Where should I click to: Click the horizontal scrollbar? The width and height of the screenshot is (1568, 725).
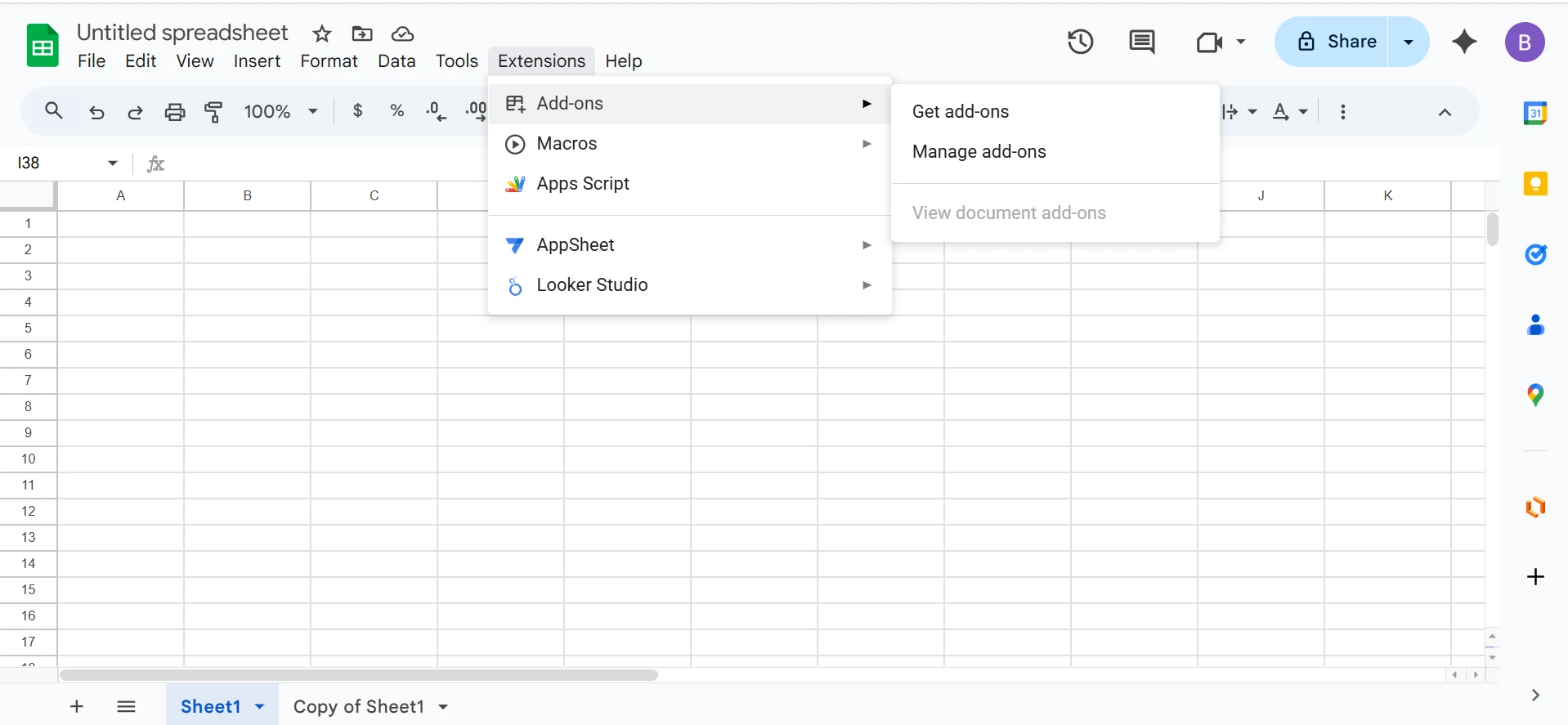click(358, 675)
